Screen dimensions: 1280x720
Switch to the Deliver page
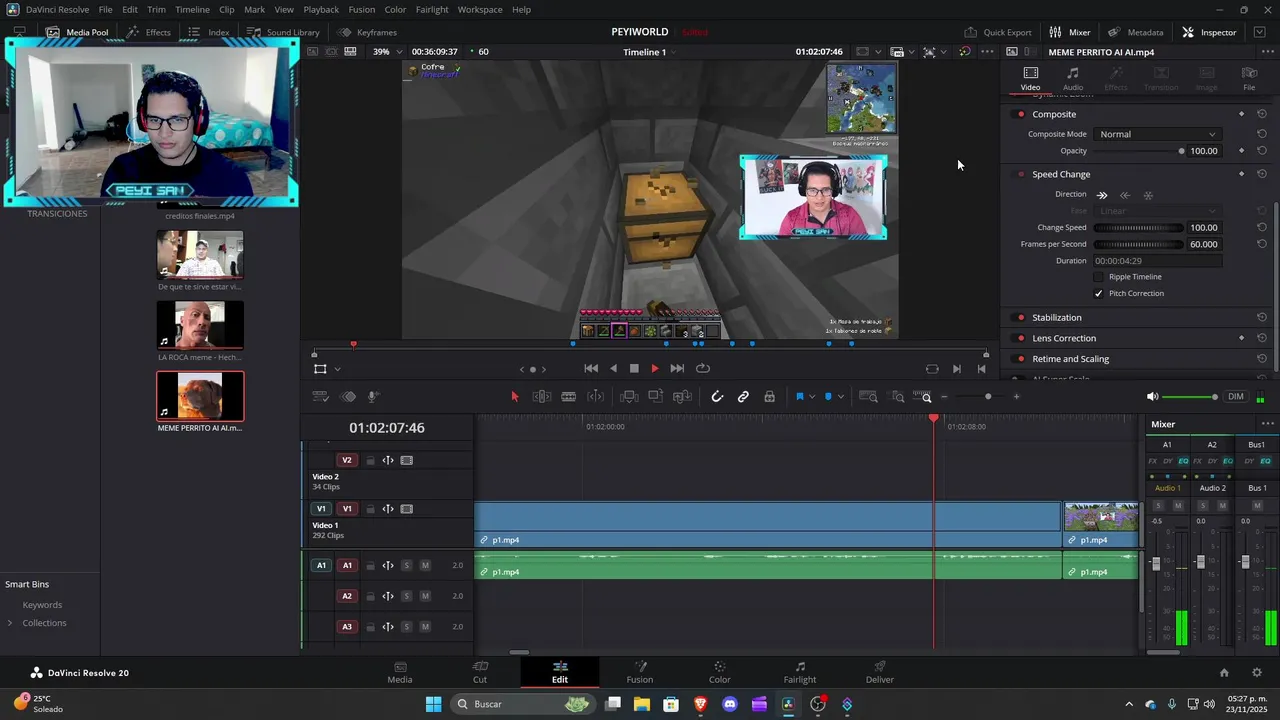(880, 671)
